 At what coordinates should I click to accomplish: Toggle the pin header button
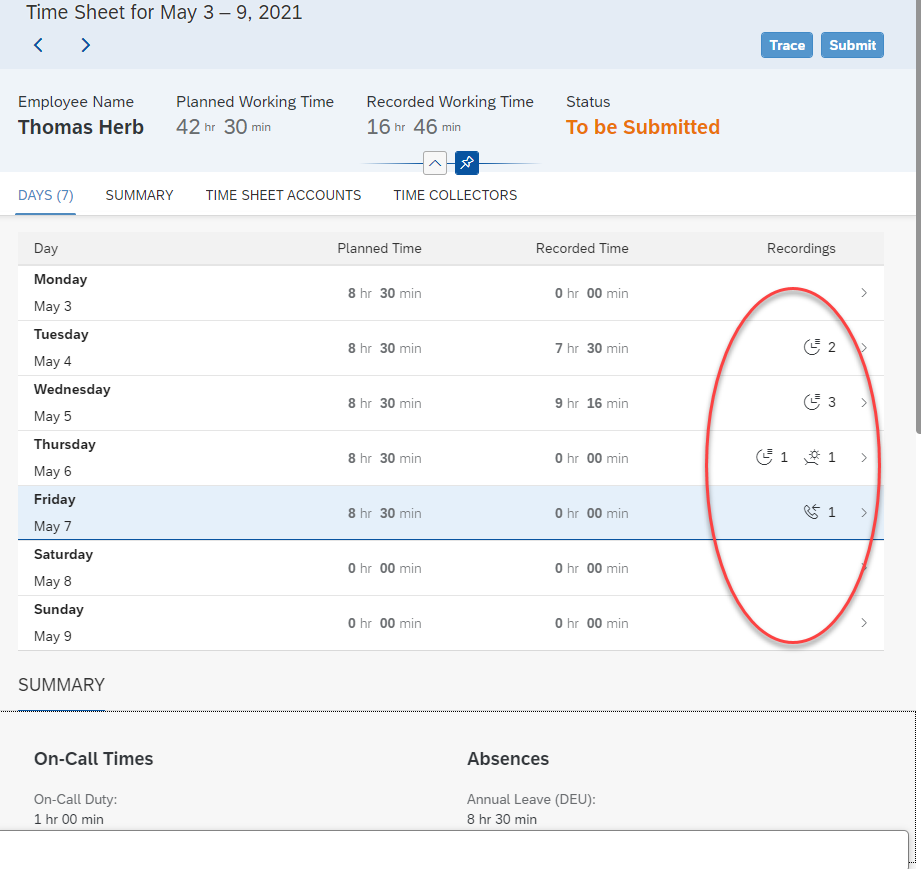[467, 163]
